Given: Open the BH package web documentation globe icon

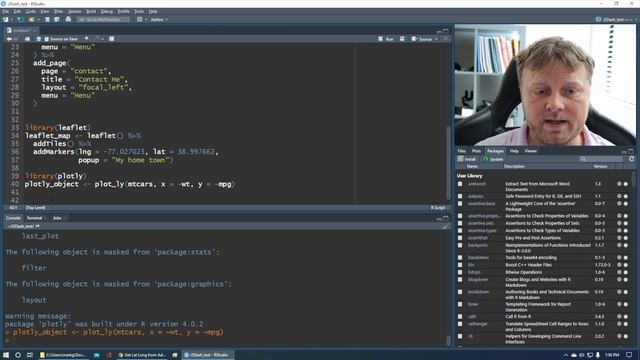Looking at the screenshot, I should point(619,265).
